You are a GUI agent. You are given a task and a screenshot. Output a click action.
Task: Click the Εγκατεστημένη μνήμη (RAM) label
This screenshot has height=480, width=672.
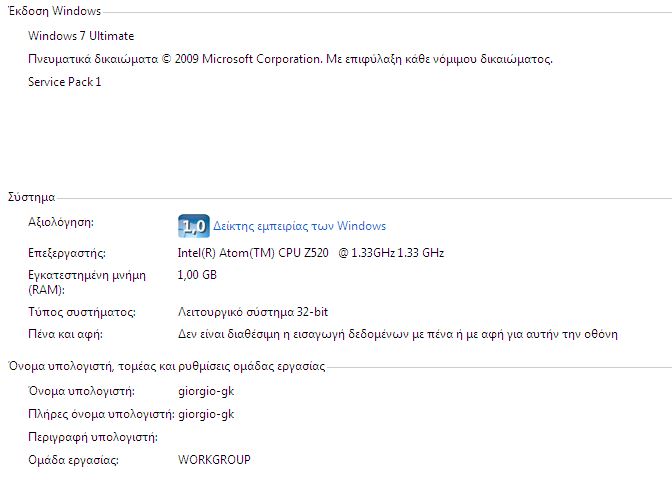coord(88,282)
